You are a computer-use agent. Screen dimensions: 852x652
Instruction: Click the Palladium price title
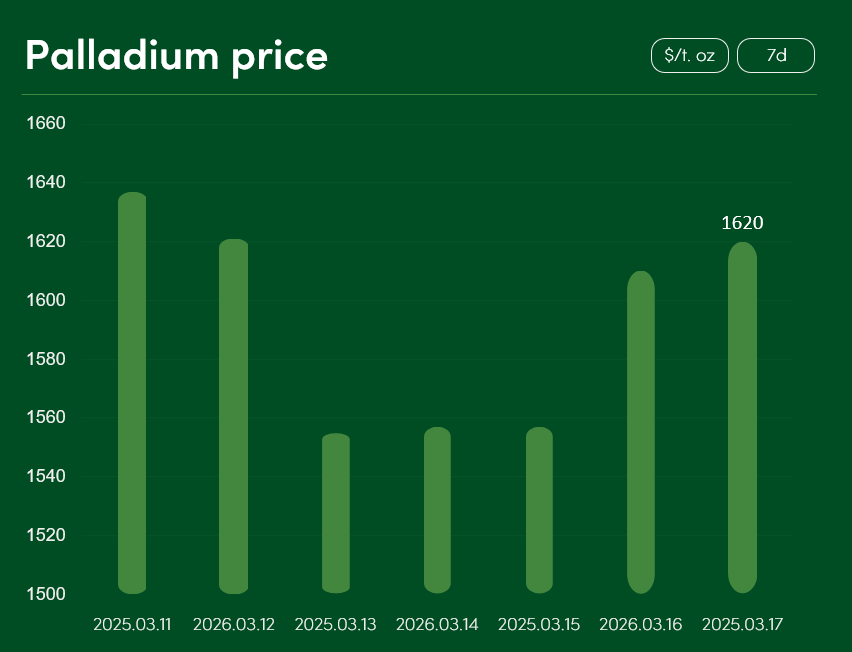coord(176,56)
